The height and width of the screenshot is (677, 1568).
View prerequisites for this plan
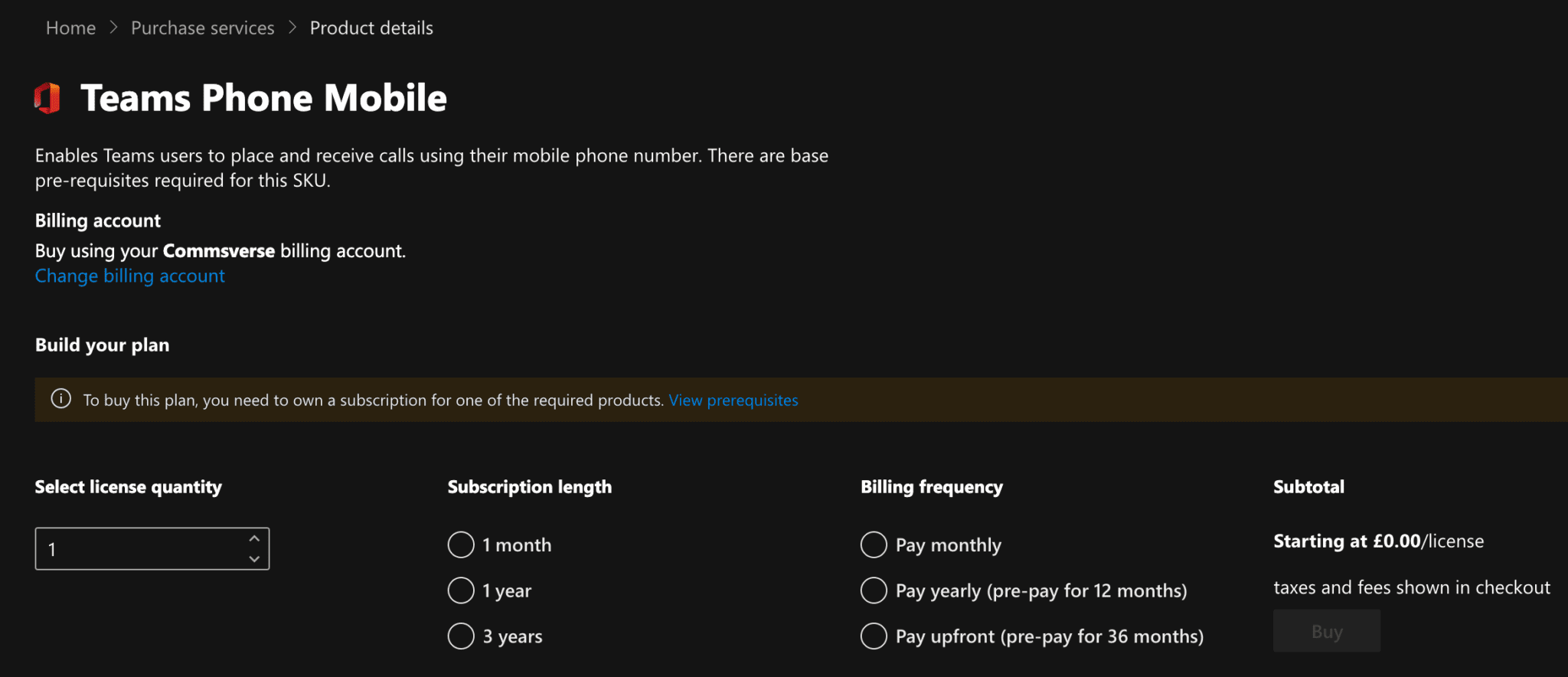[733, 399]
